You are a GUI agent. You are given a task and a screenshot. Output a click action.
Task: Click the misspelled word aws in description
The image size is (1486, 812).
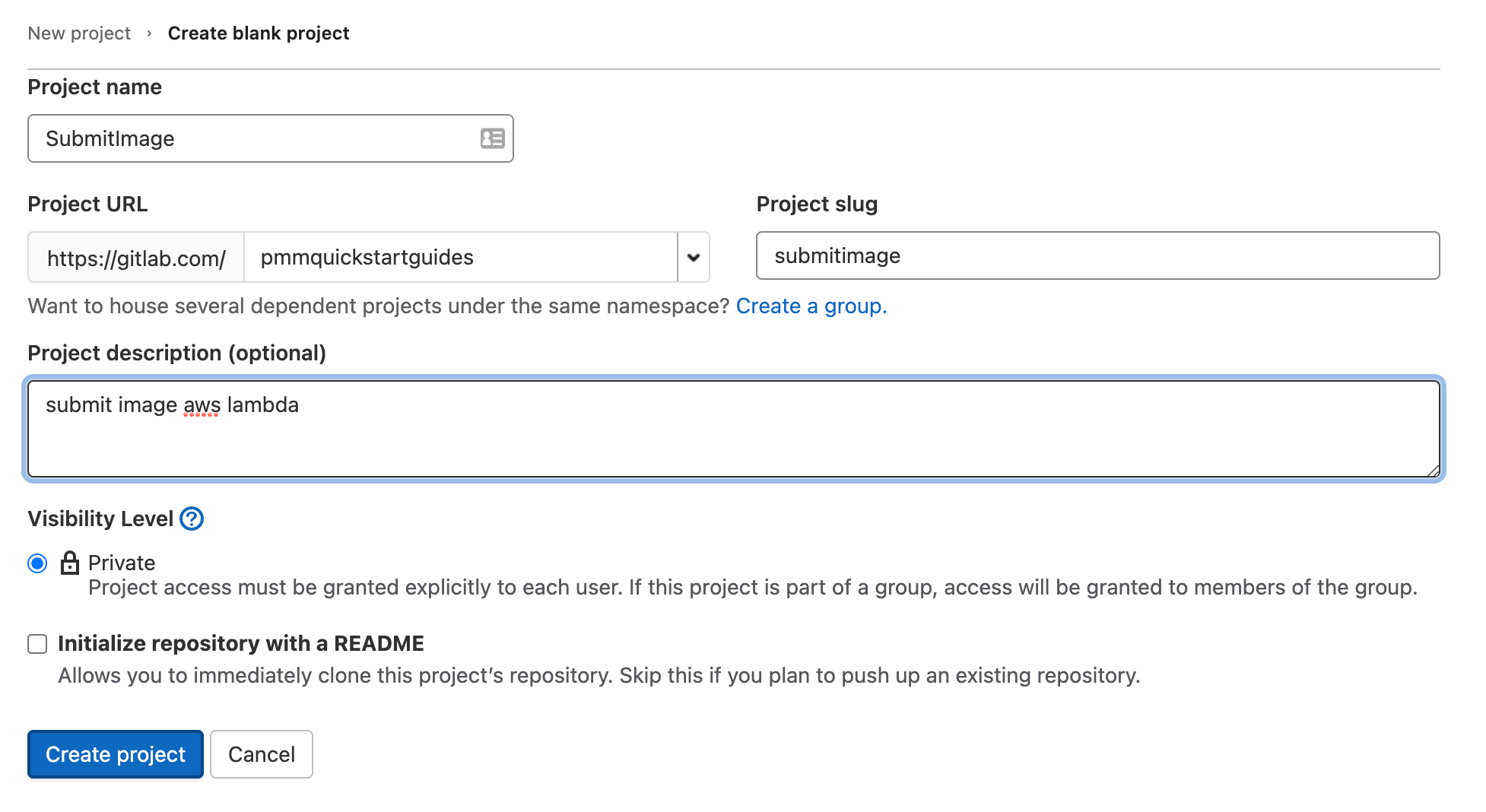[202, 404]
